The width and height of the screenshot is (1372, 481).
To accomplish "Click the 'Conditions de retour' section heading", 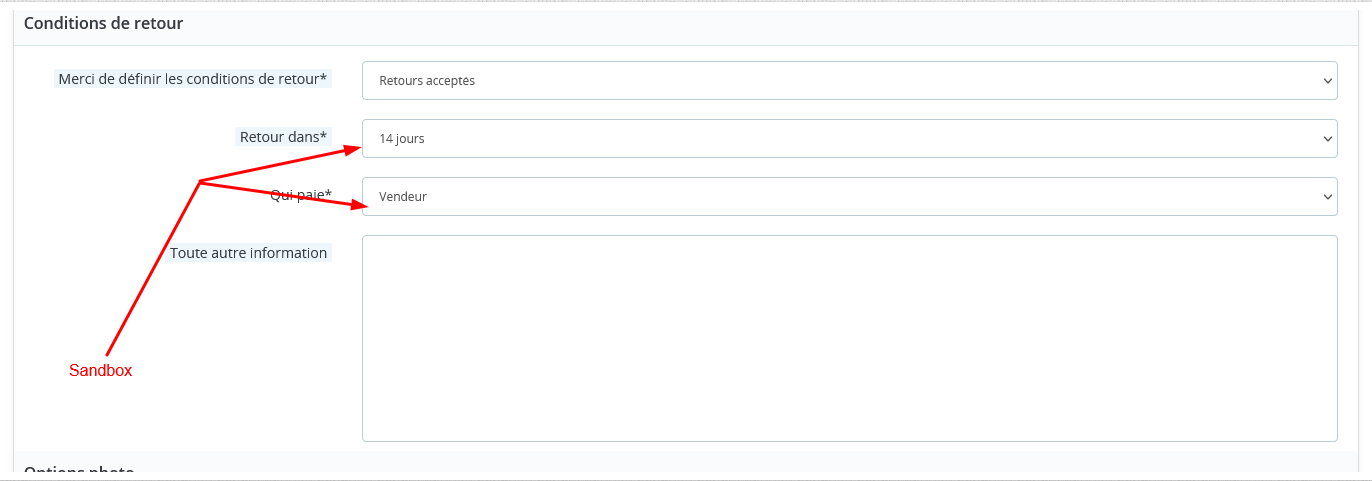I will tap(103, 23).
